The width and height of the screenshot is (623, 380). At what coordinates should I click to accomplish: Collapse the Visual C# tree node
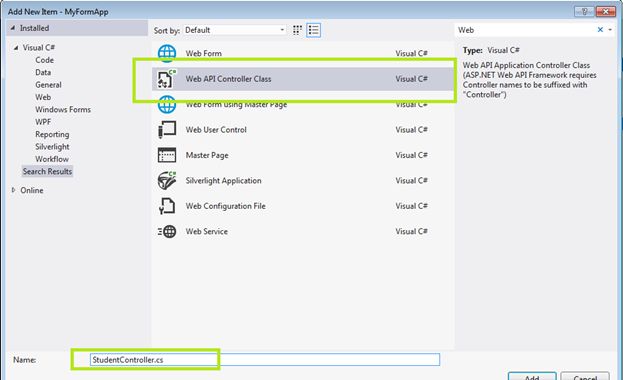[16, 48]
